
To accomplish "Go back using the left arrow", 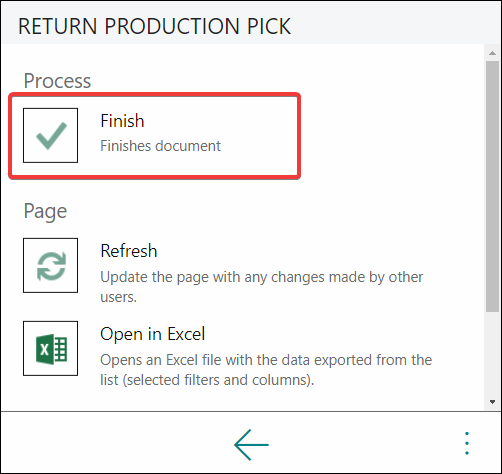I will (251, 445).
